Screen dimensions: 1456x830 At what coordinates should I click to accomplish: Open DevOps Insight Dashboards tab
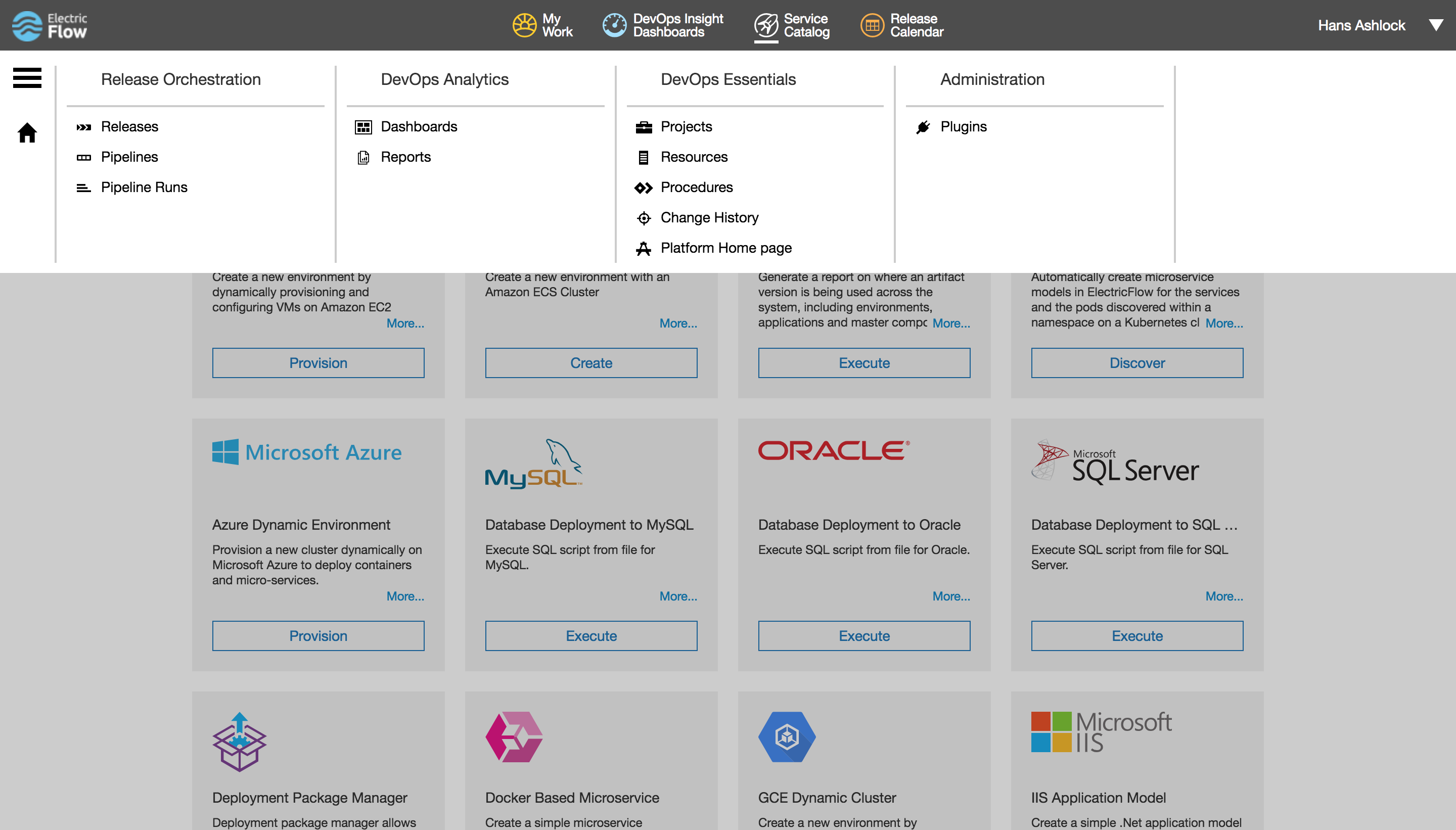tap(663, 25)
